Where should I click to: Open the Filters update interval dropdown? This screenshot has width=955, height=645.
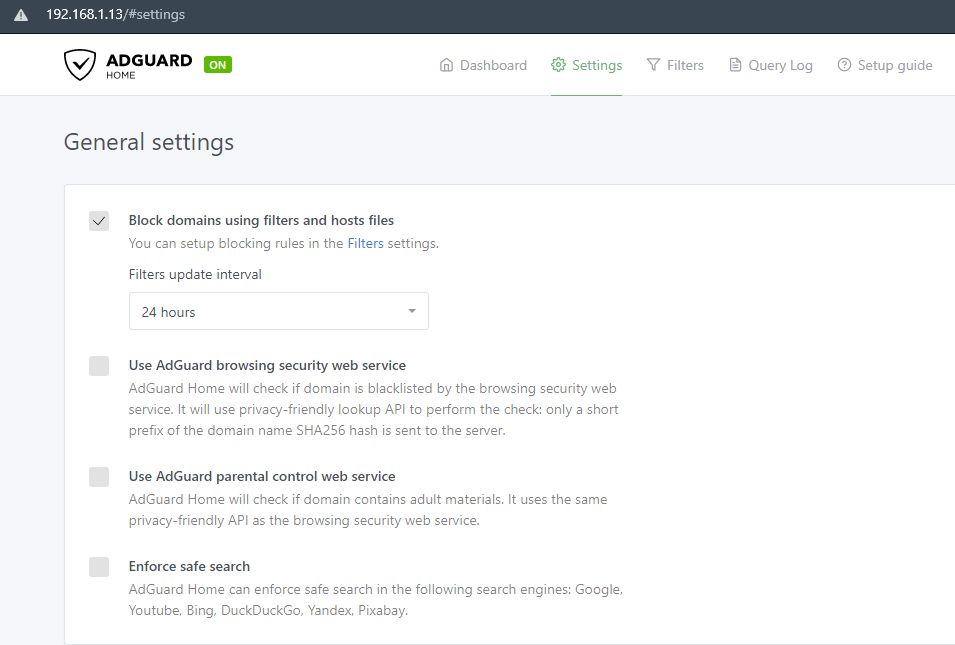(278, 311)
